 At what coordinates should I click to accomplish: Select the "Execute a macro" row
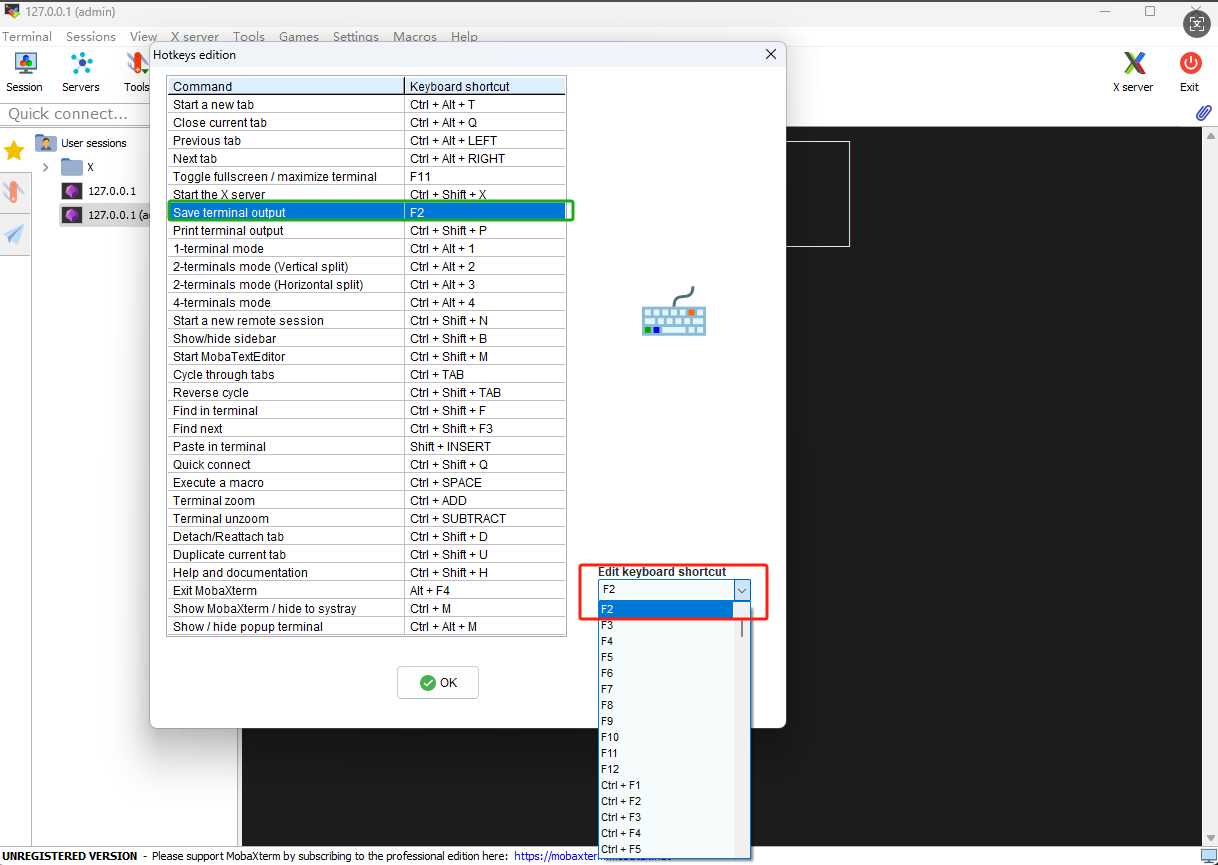pos(366,482)
